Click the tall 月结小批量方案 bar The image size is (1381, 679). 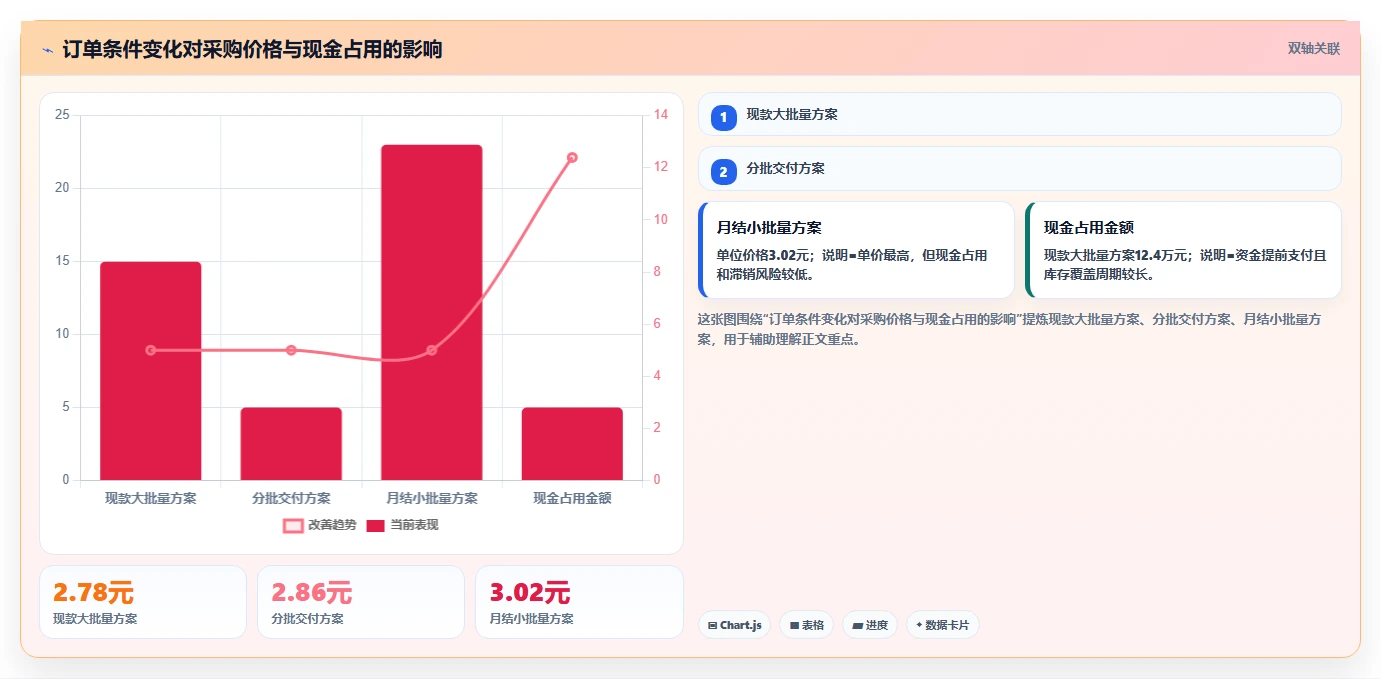click(432, 313)
